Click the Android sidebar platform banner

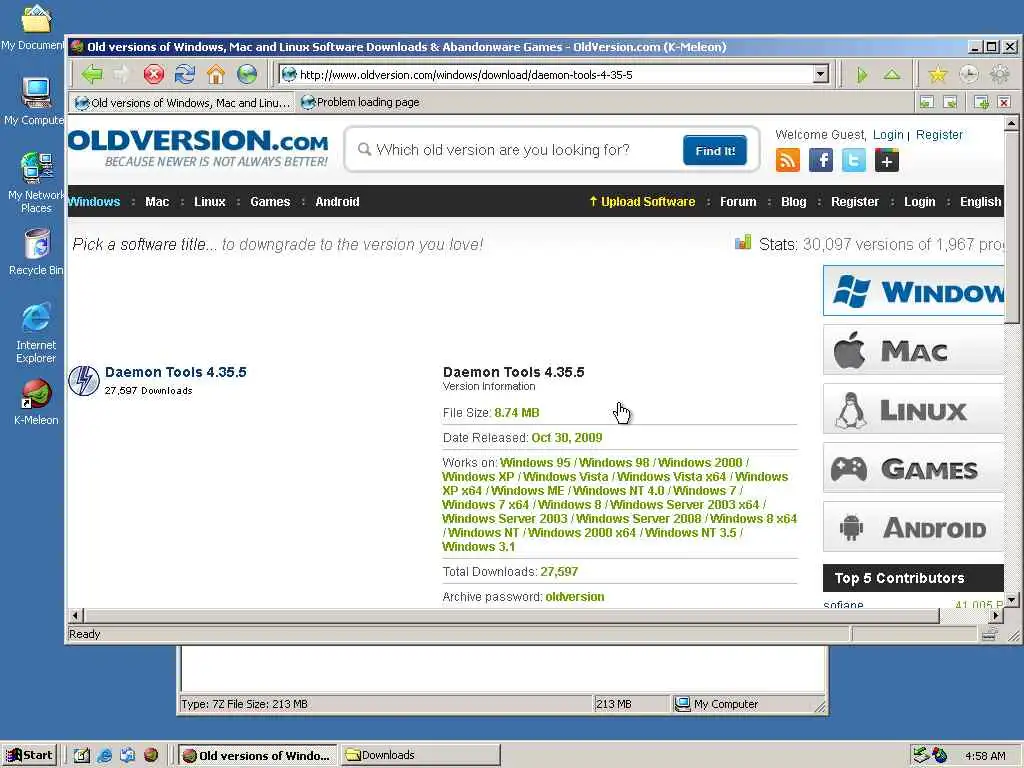pos(914,526)
